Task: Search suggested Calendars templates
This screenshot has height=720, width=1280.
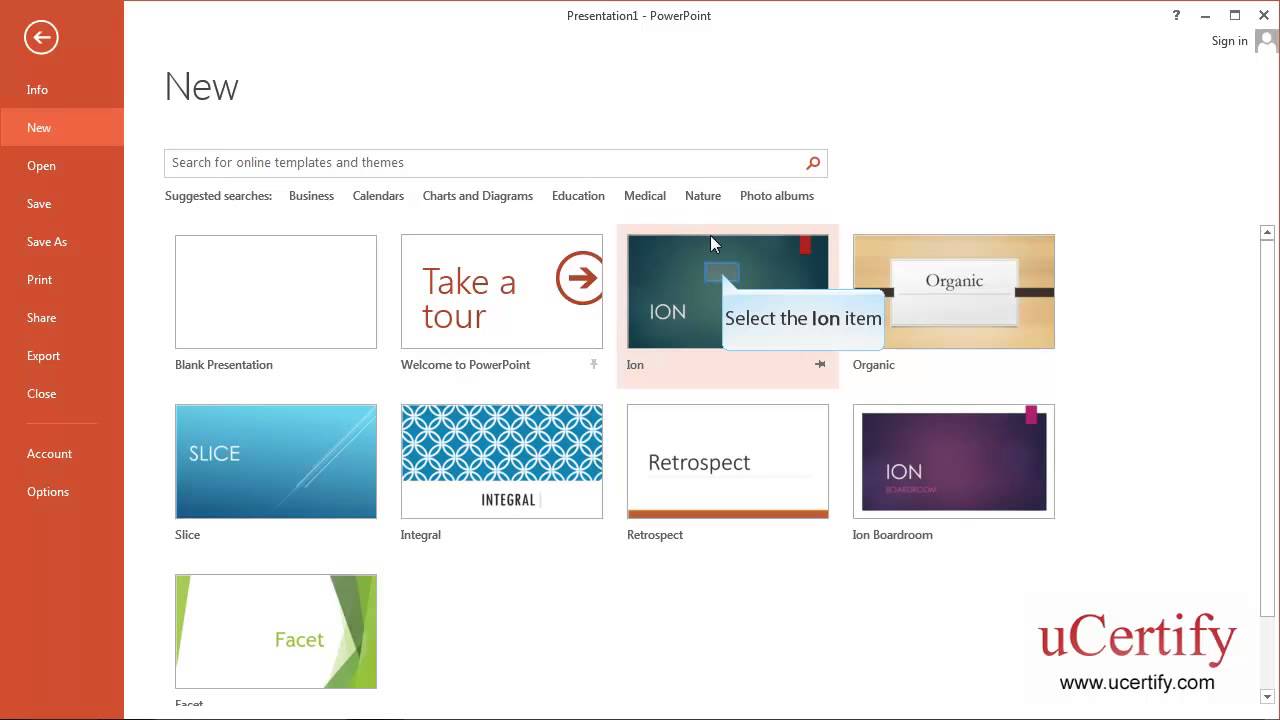Action: 378,196
